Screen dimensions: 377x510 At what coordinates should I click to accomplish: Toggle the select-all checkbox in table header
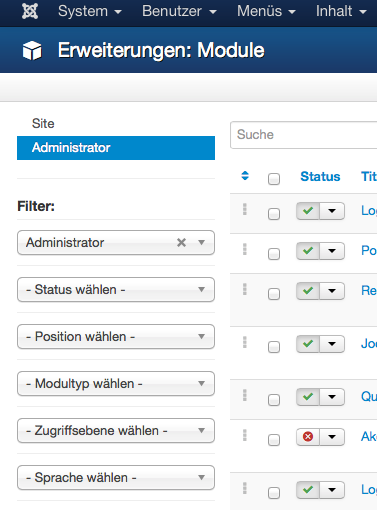click(274, 179)
